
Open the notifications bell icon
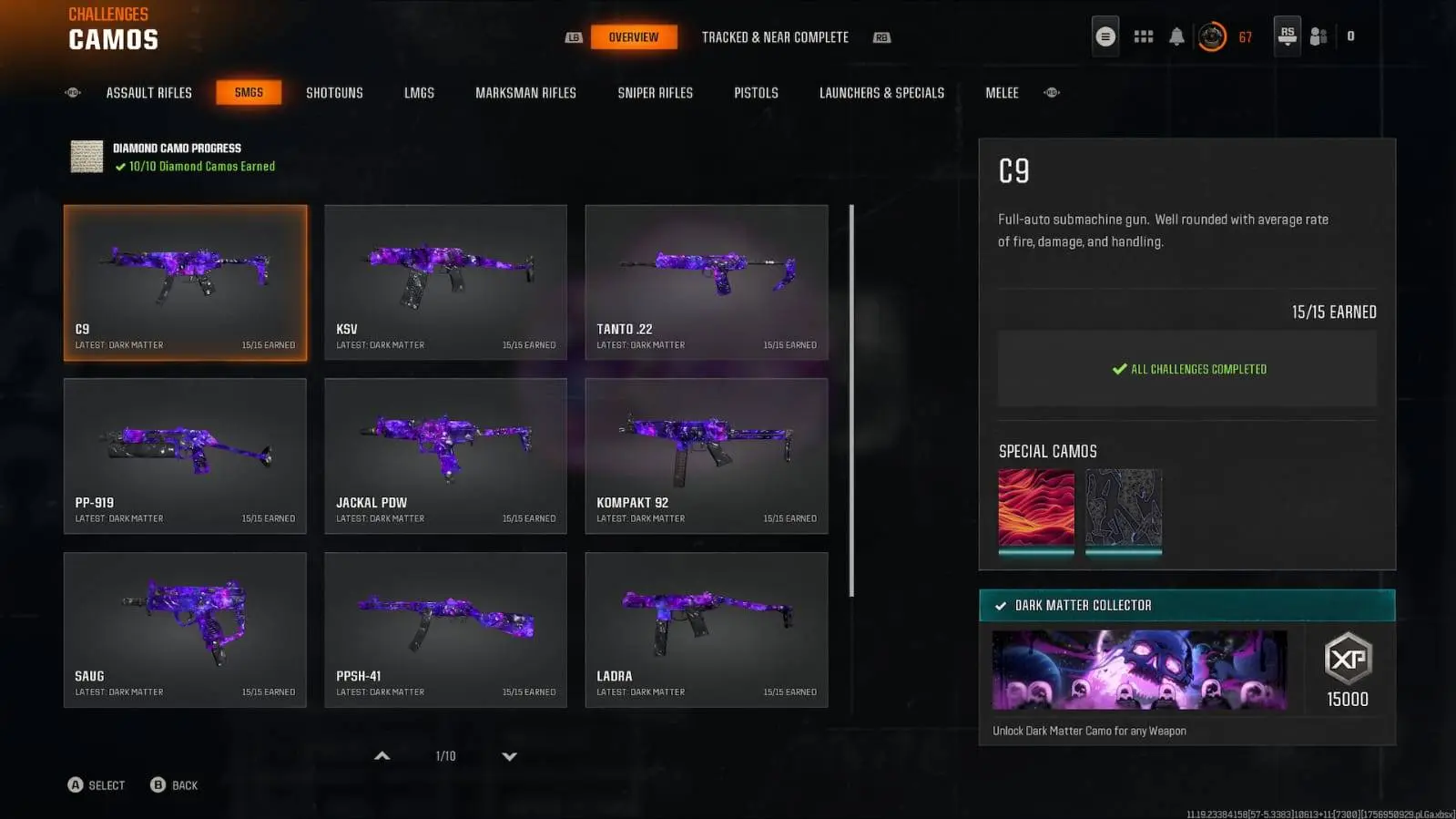[x=1176, y=36]
